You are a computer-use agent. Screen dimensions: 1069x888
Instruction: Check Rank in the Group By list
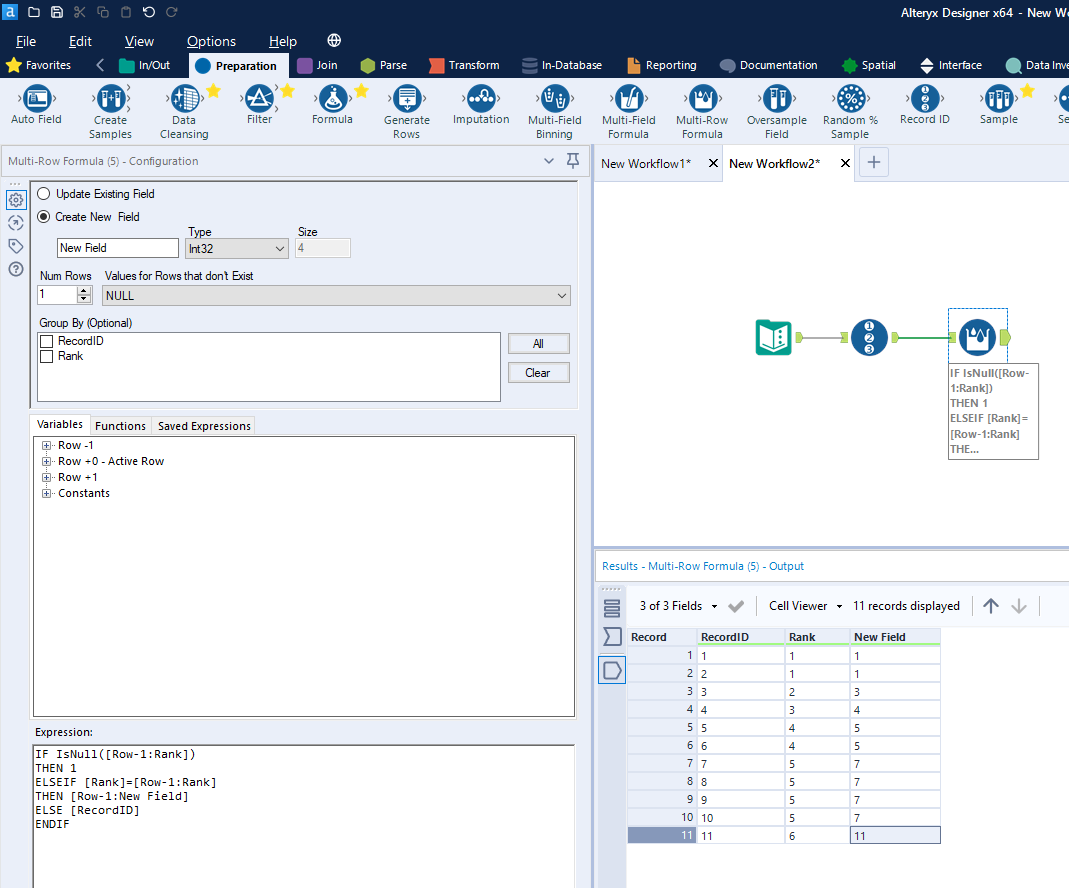click(x=46, y=355)
